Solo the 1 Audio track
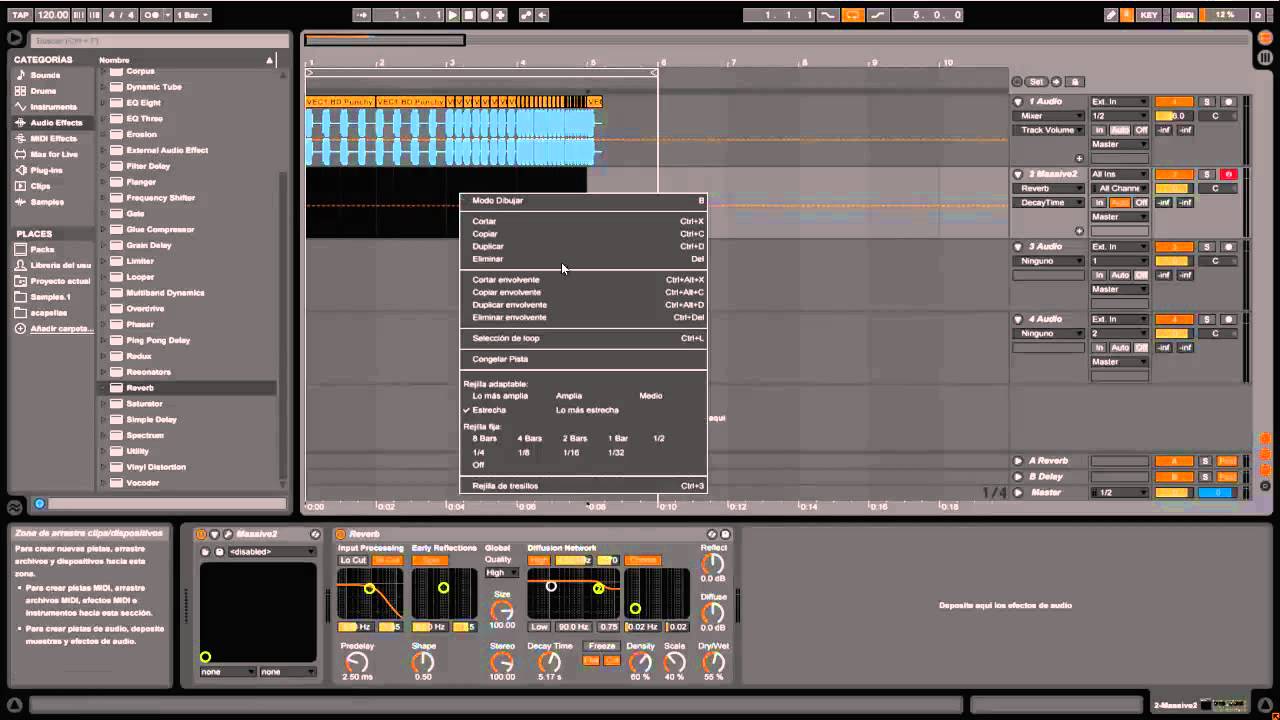This screenshot has width=1280, height=720. tap(1207, 102)
